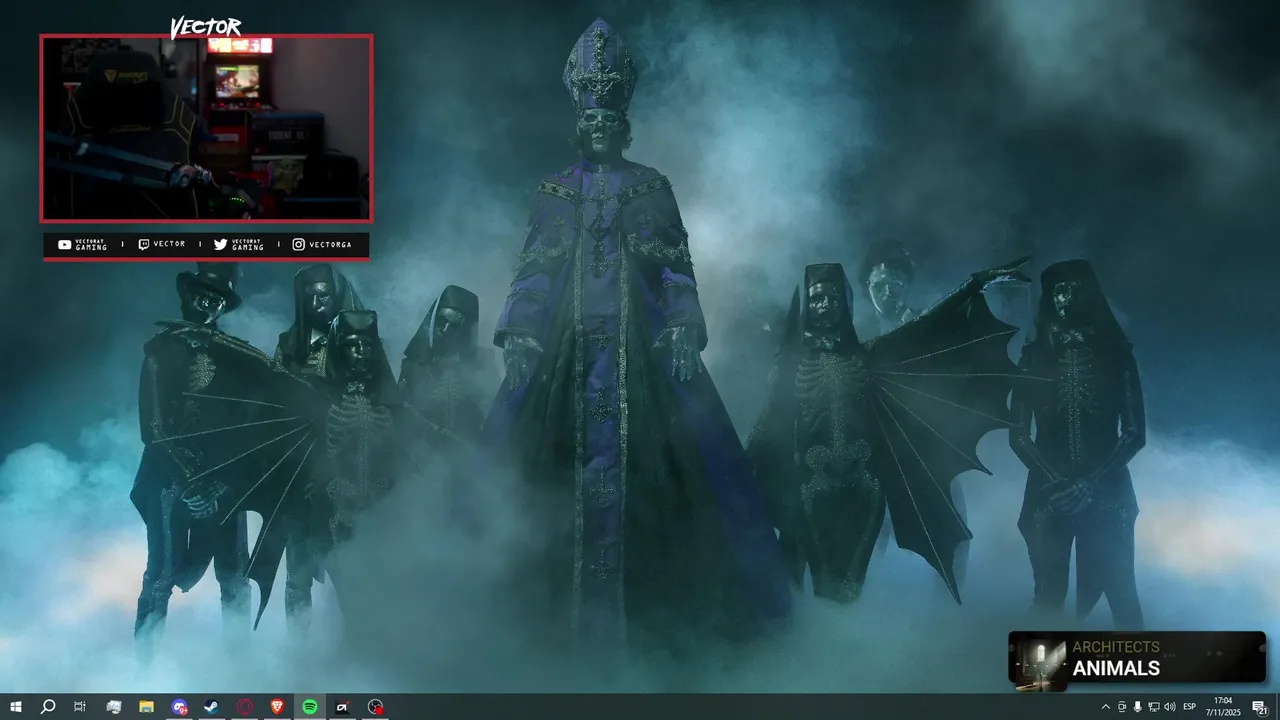Open taskbar icon between Task View and File Explorer

click(x=113, y=707)
